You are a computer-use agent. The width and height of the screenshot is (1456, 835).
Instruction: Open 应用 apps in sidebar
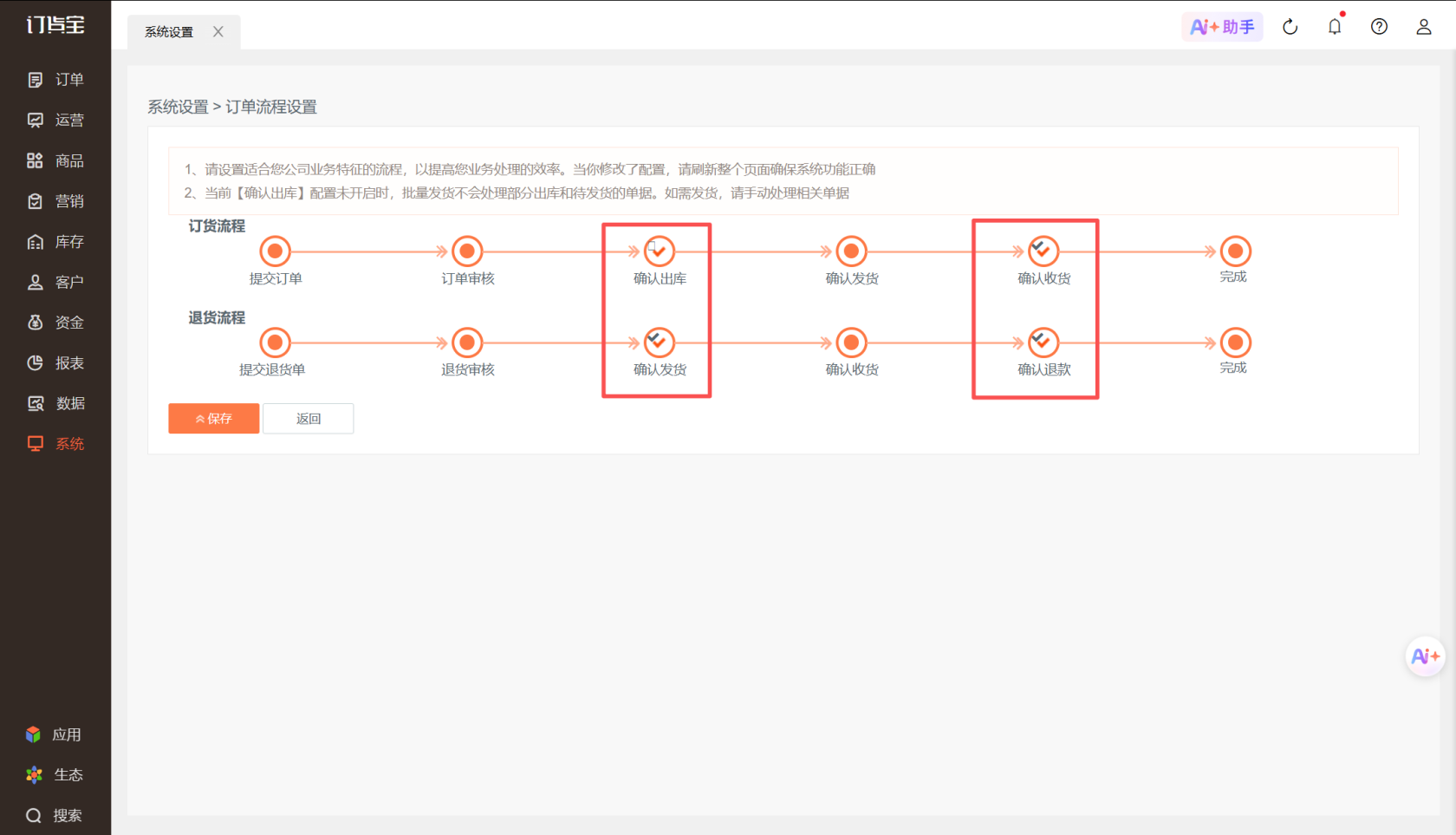(x=54, y=734)
